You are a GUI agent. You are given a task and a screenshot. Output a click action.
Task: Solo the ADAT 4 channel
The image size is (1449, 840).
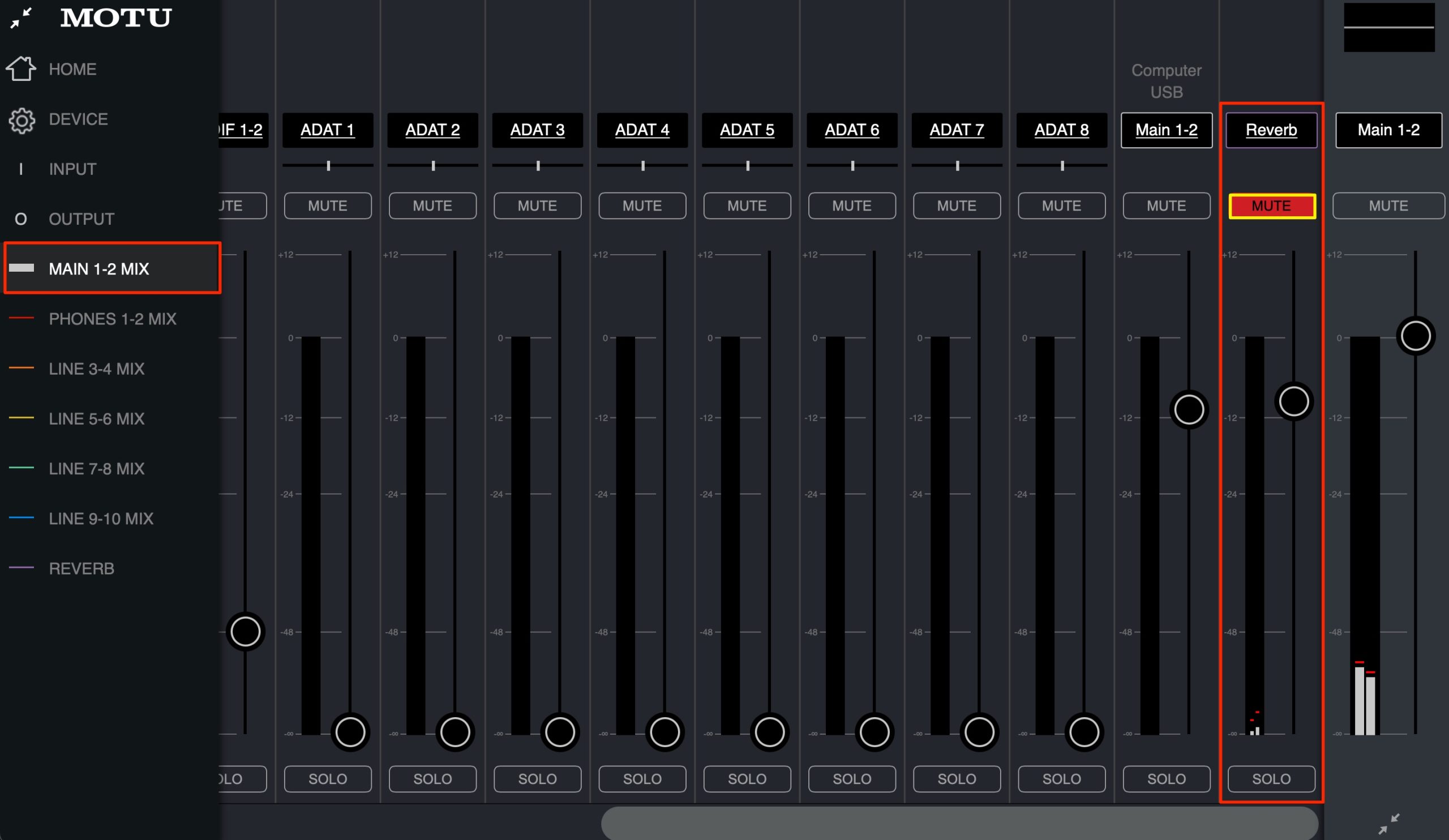642,779
